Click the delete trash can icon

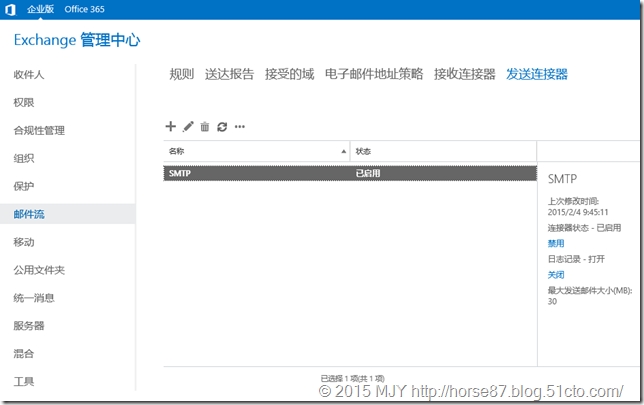[x=205, y=126]
